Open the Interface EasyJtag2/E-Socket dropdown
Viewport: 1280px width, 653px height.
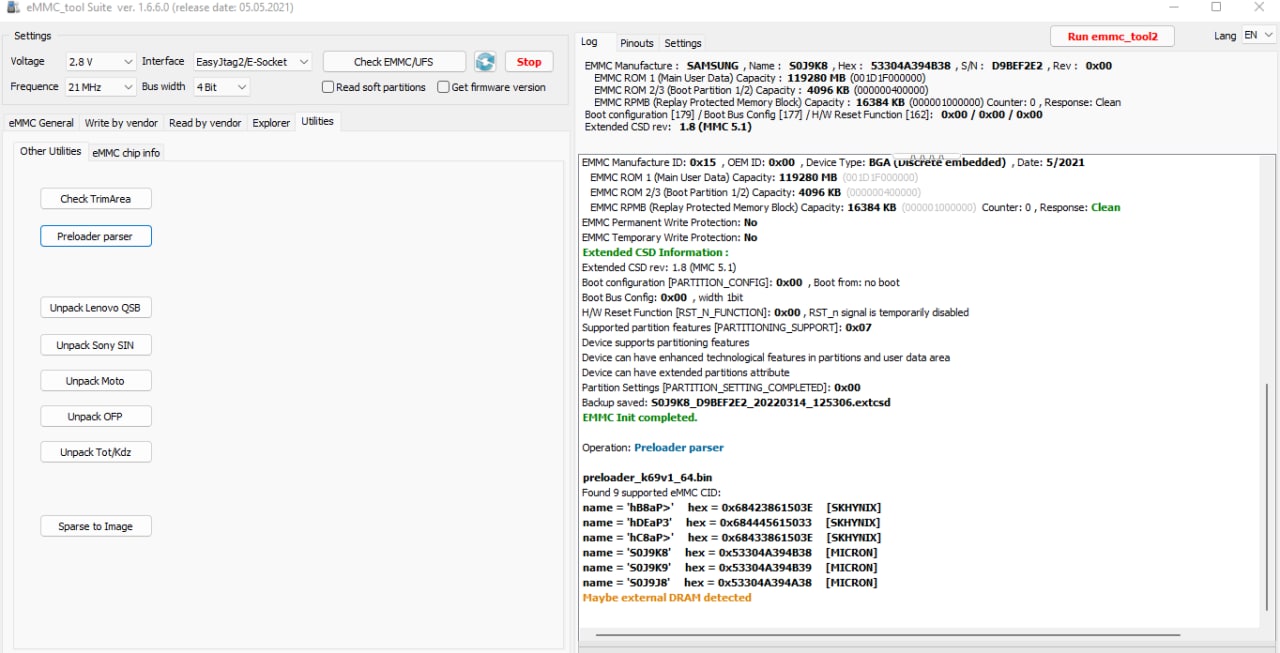pos(252,62)
